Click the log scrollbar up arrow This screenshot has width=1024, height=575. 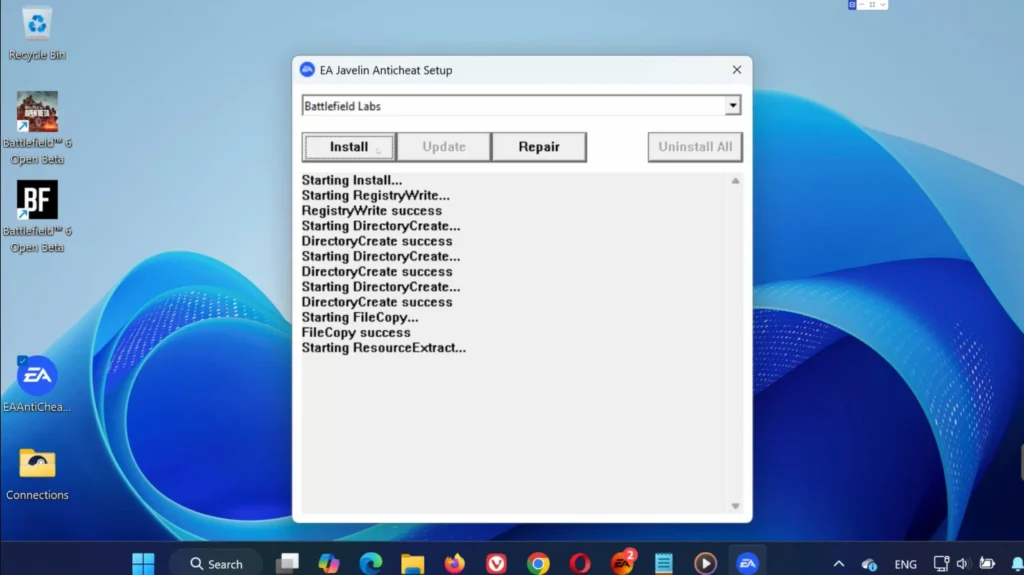(735, 181)
